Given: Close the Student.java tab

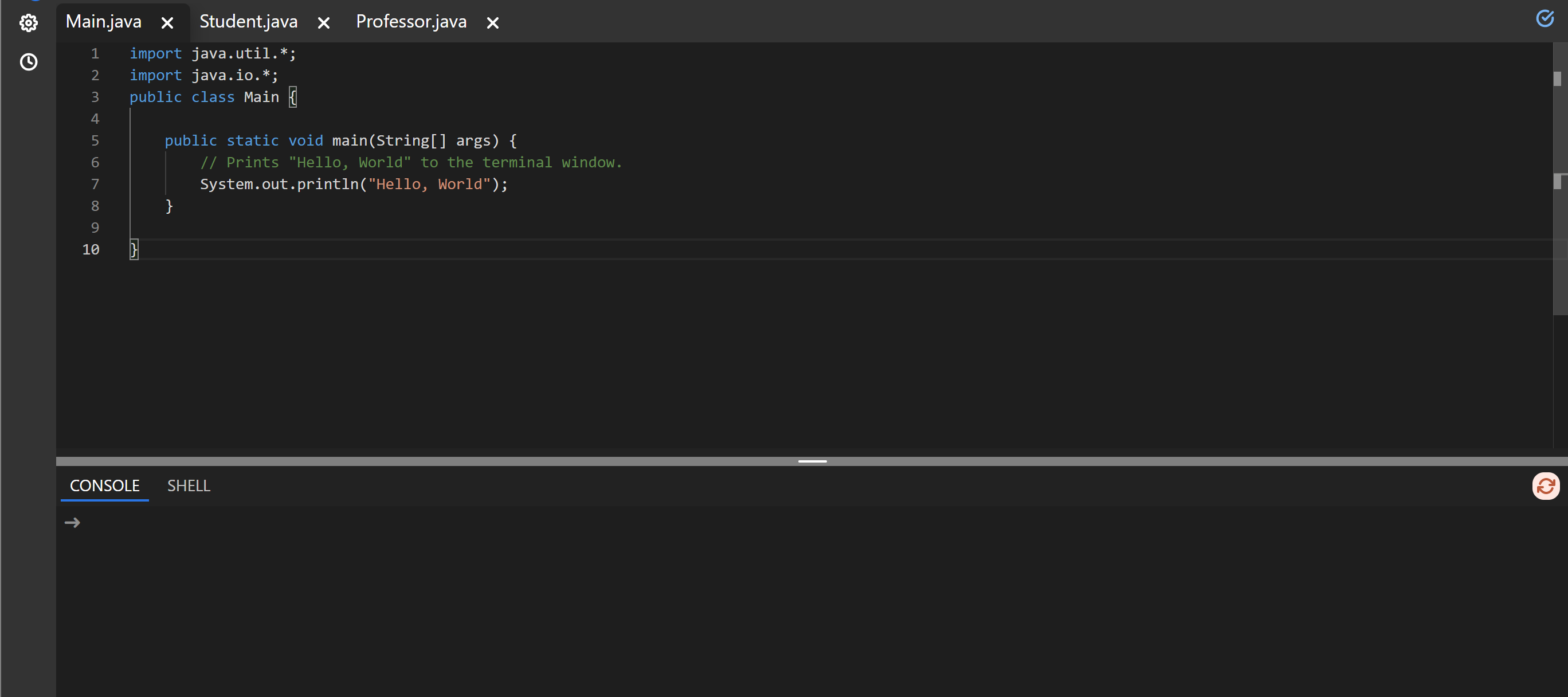Looking at the screenshot, I should [324, 23].
